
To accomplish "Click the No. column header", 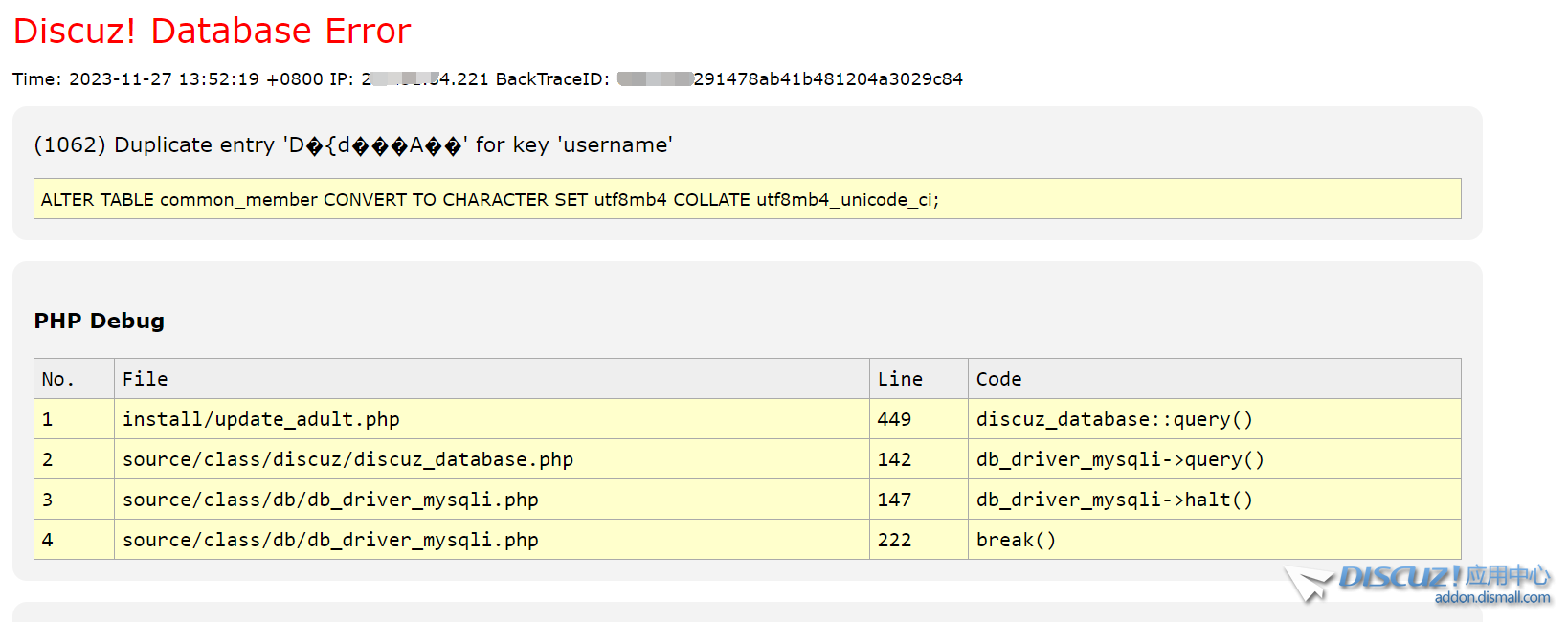I will coord(57,379).
